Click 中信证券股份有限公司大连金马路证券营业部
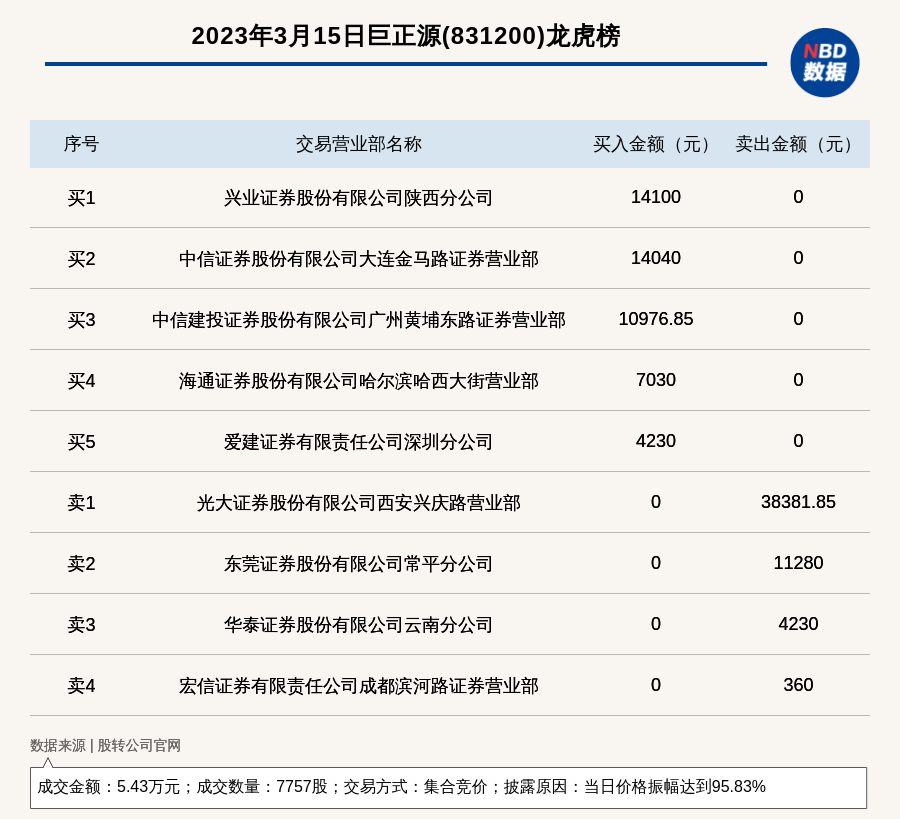This screenshot has width=900, height=819. coord(359,259)
